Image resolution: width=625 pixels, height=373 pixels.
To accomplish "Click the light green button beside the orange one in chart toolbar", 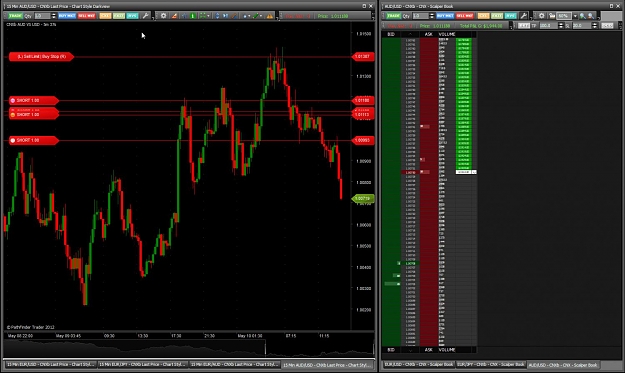I will pos(119,16).
